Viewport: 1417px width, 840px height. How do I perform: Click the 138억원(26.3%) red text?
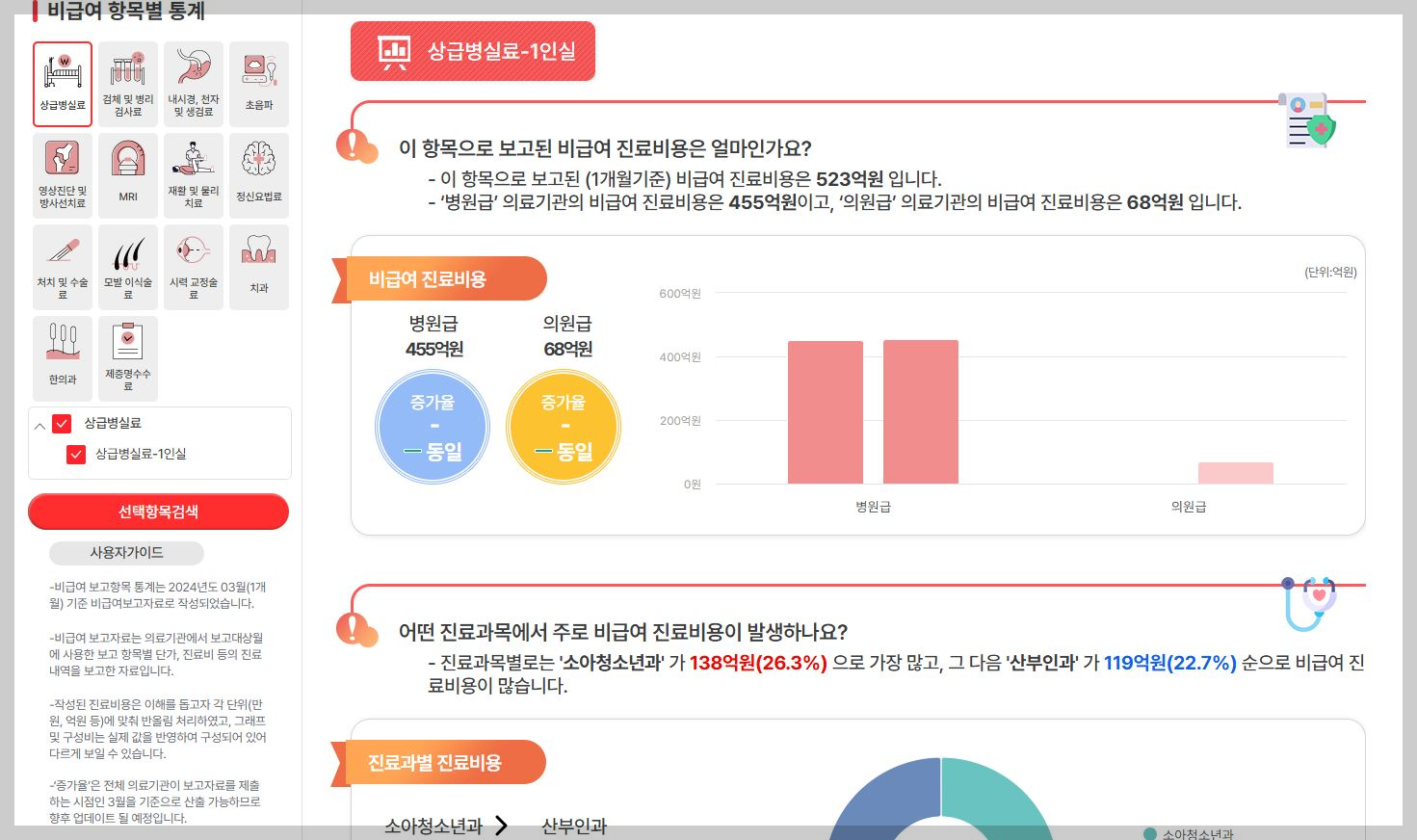pyautogui.click(x=758, y=663)
